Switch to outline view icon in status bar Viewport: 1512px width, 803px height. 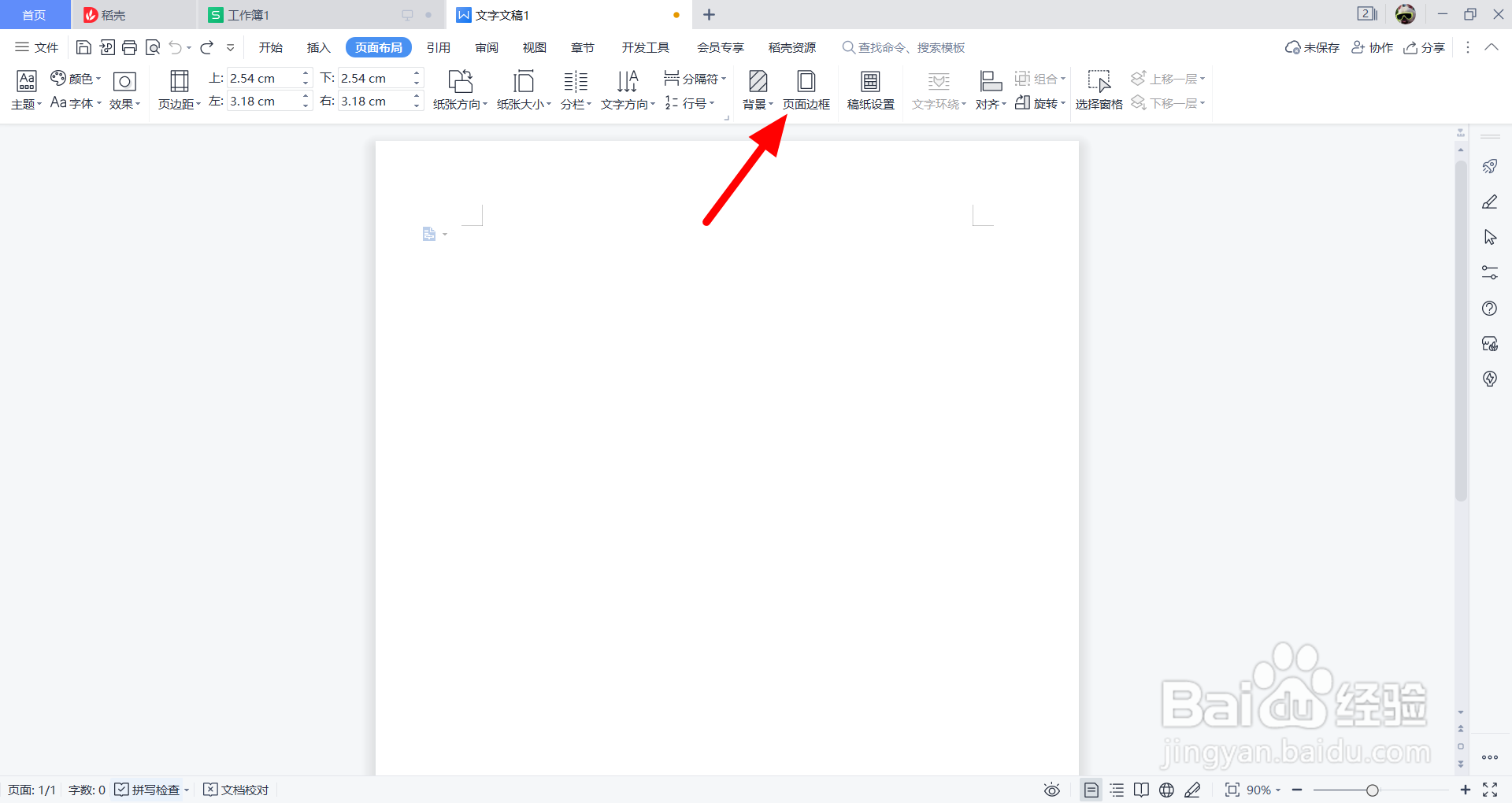[x=1117, y=790]
